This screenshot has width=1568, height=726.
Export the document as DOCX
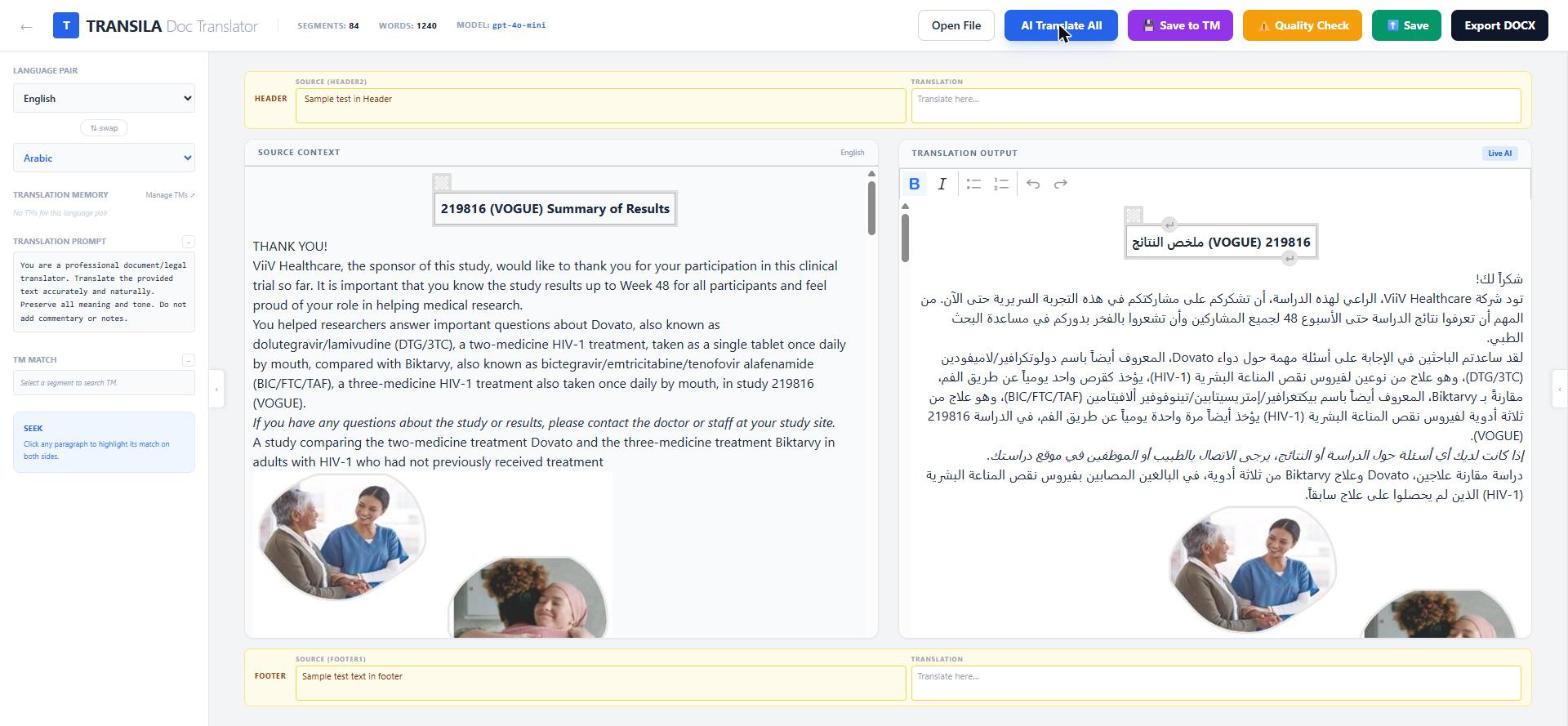click(1499, 26)
